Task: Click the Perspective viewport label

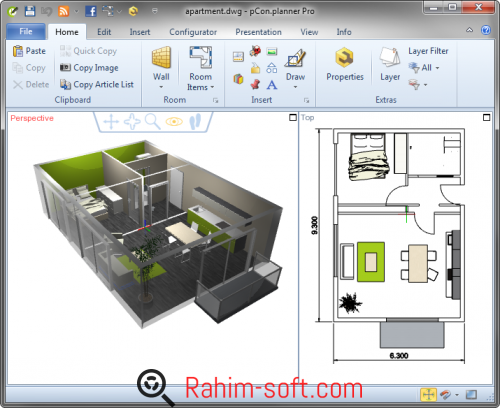Action: coord(32,118)
